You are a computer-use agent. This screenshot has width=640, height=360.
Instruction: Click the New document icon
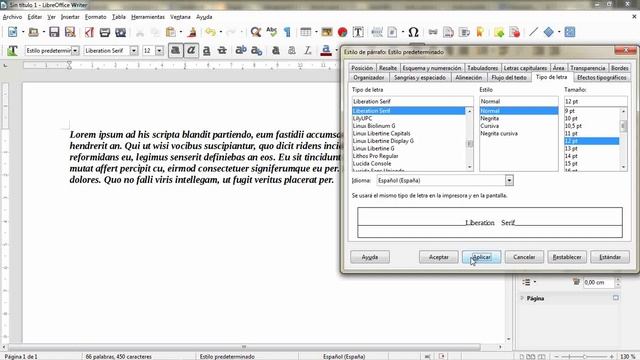(x=13, y=32)
